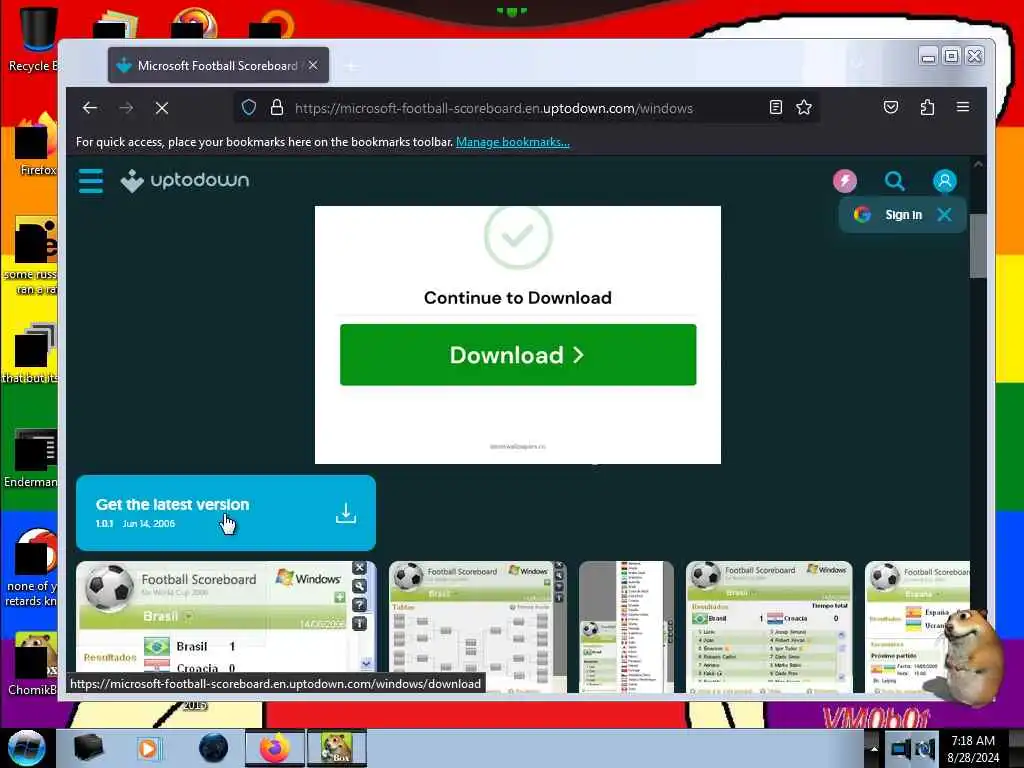Open media player taskbar icon
Screen dimensions: 1024x768
click(148, 748)
